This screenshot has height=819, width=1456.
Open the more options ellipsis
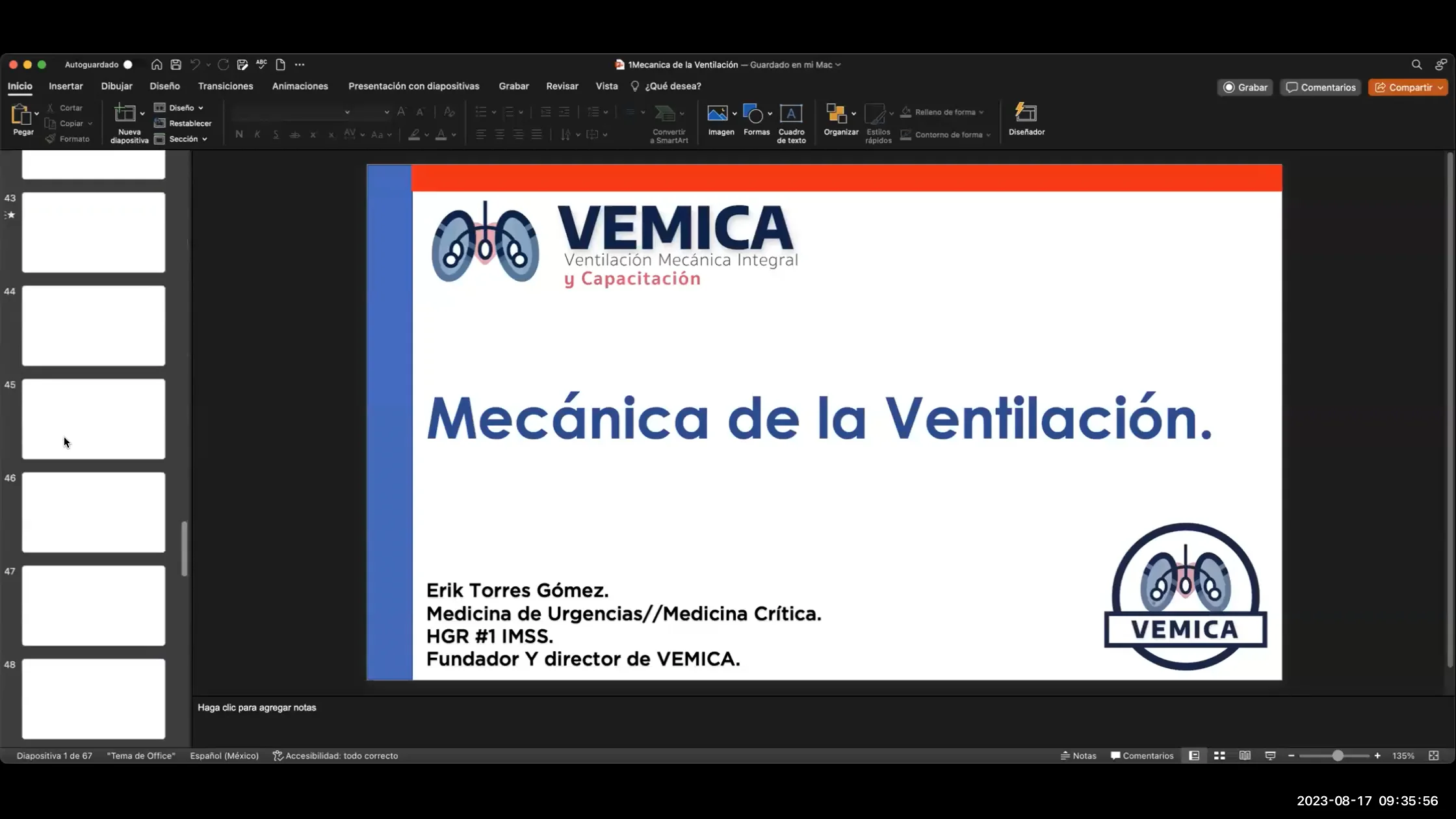300,64
